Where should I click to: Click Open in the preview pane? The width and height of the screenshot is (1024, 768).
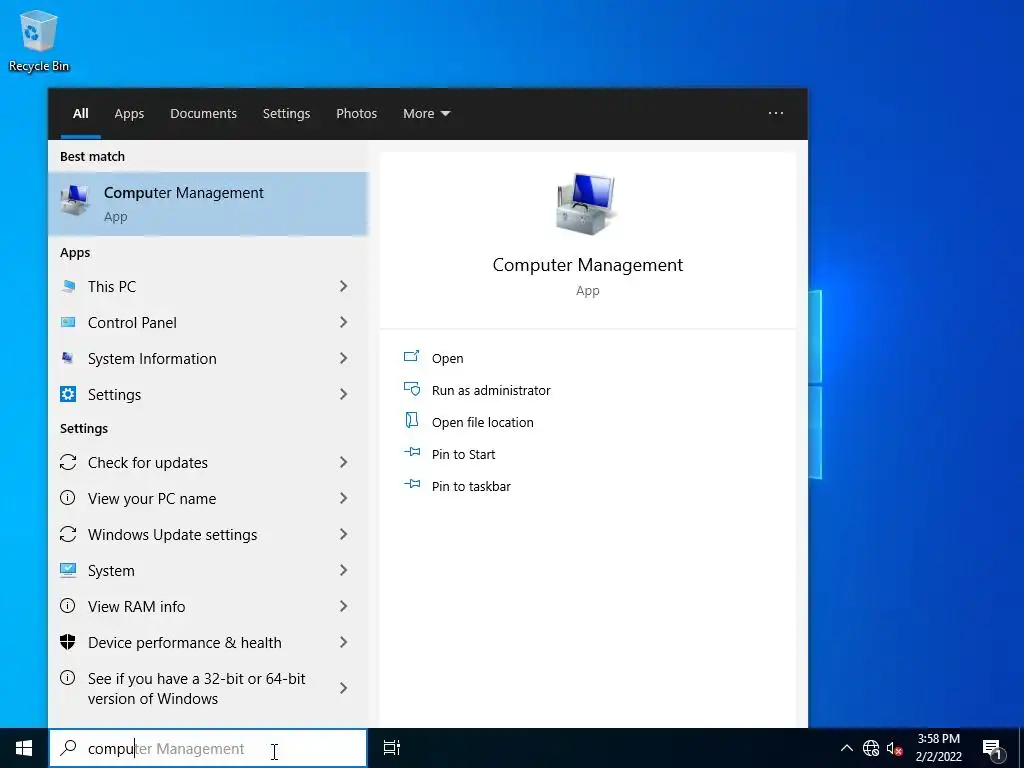click(x=447, y=358)
